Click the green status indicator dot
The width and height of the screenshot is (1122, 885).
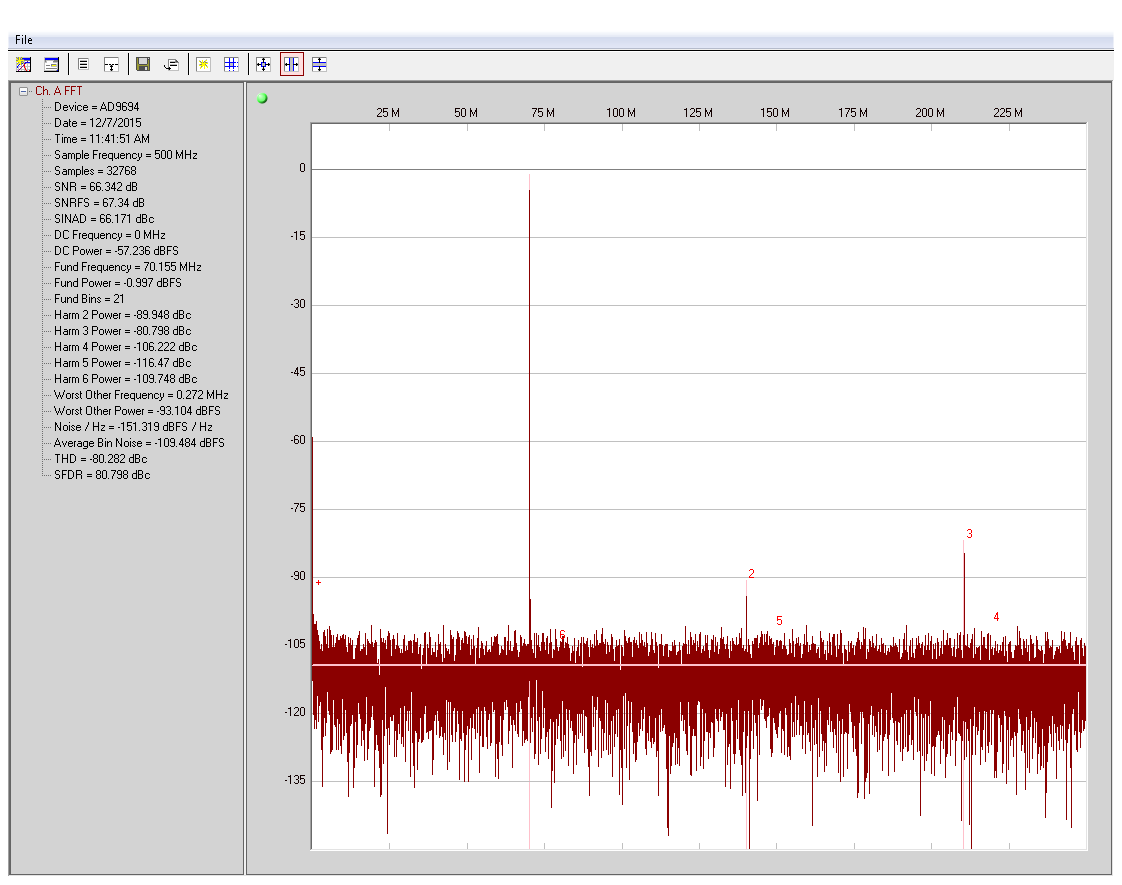click(x=262, y=98)
